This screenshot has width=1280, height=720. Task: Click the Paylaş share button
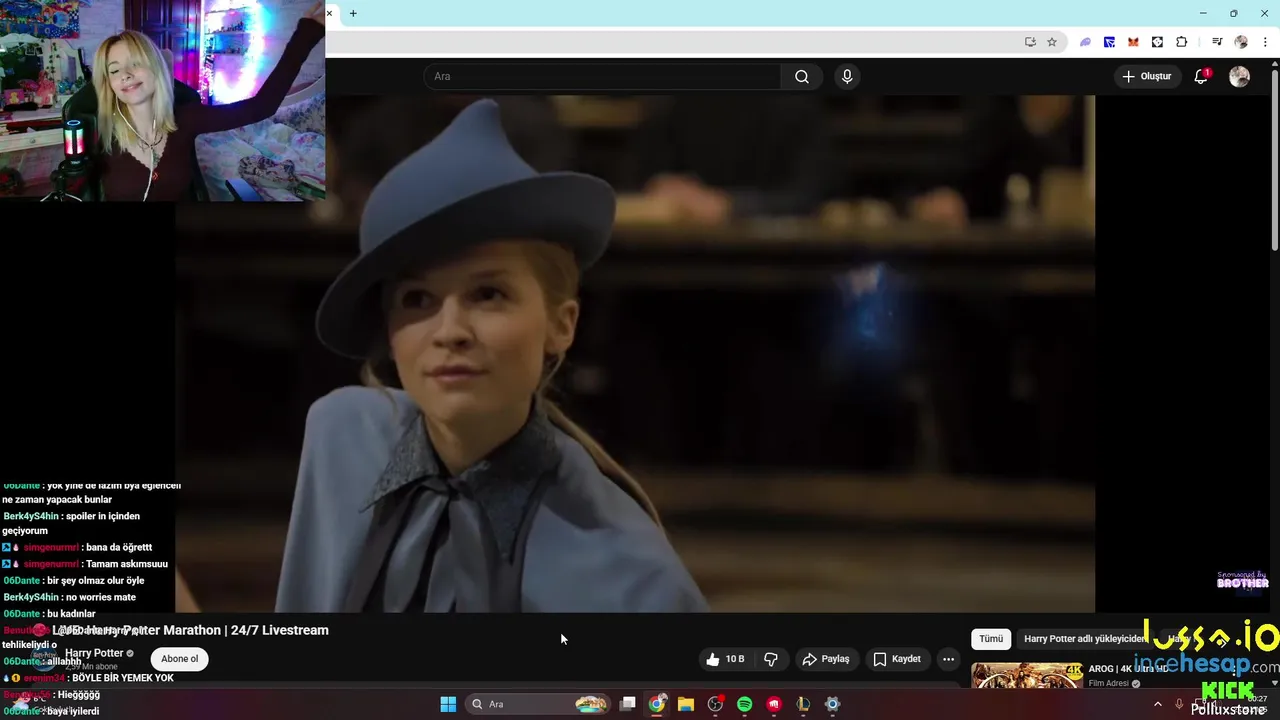pos(826,659)
